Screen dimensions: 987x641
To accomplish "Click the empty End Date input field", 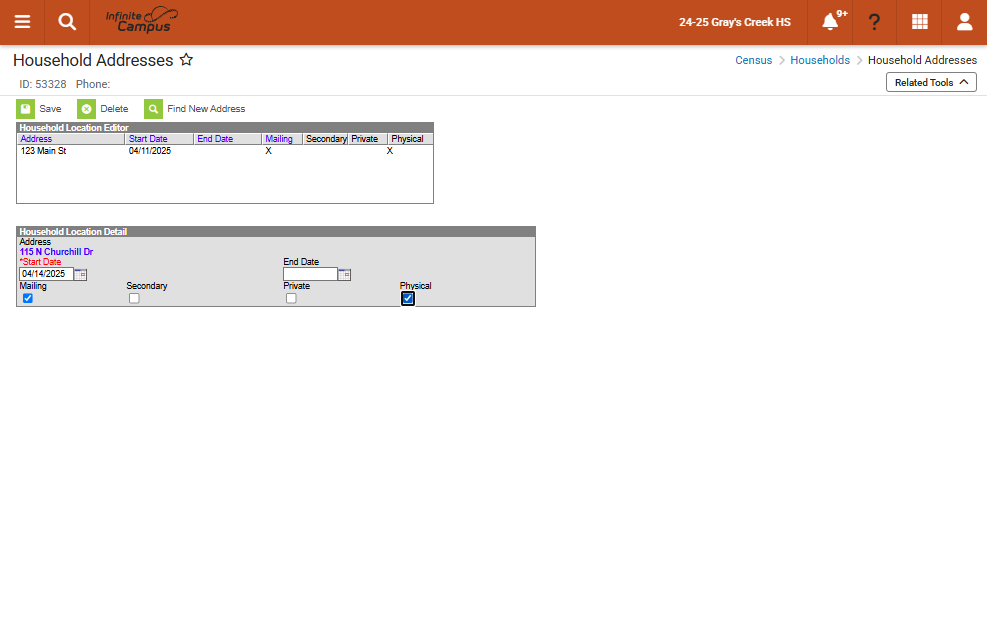I will click(310, 274).
